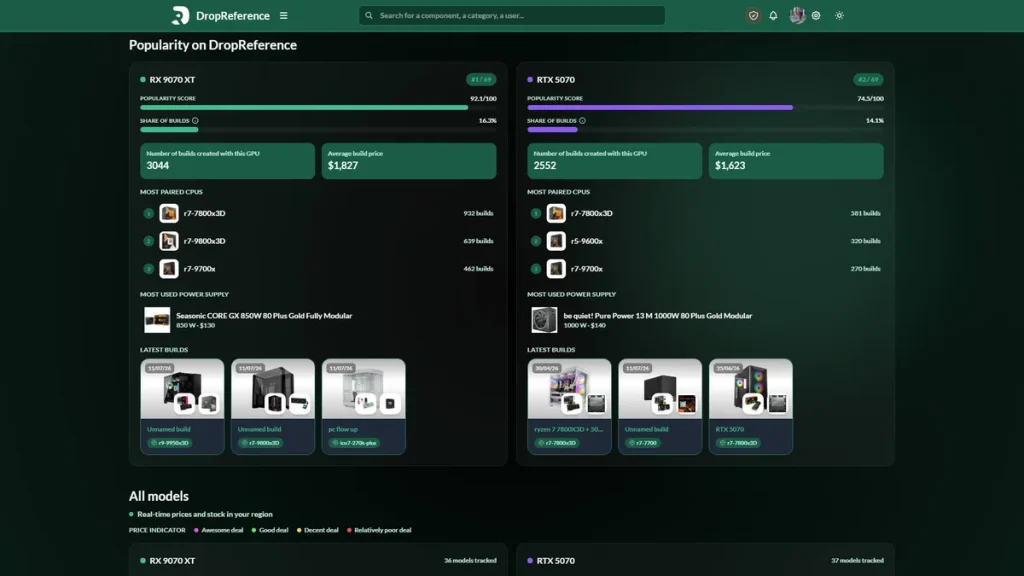Screen dimensions: 1024x576
Task: Open Seasonic CORE GX 850W power supply image
Action: [157, 320]
